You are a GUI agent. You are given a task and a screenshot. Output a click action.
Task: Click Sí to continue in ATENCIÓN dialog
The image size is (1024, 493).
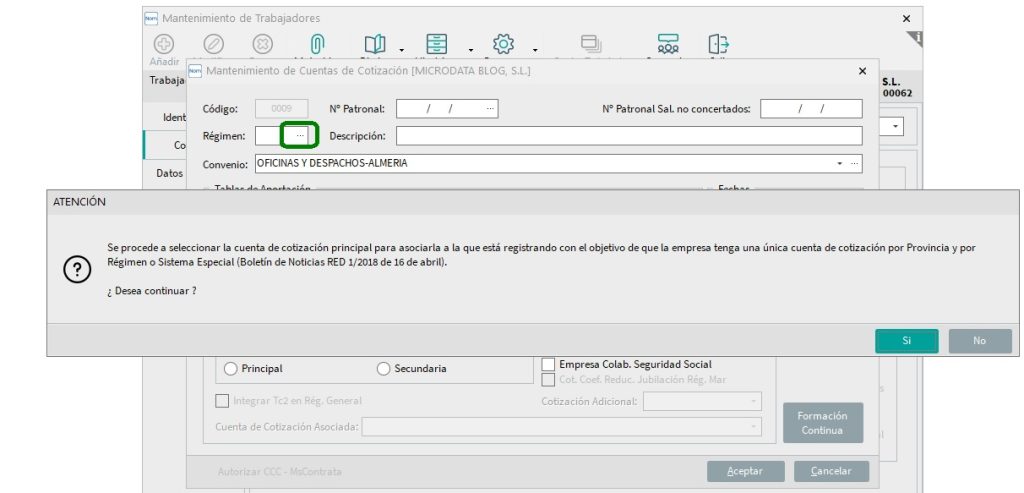pos(906,341)
